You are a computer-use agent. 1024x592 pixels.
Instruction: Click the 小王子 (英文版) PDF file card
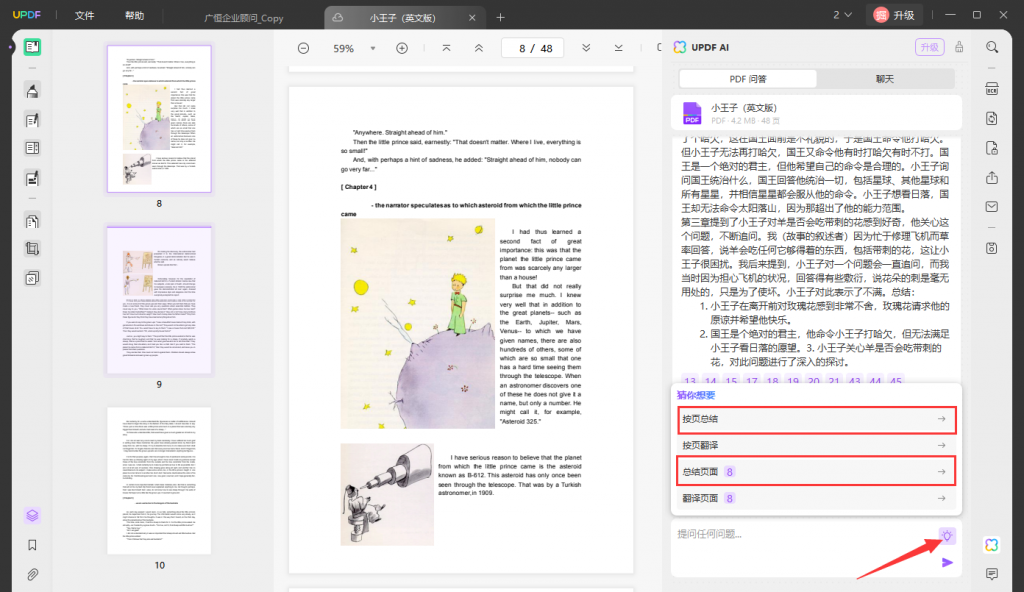816,113
